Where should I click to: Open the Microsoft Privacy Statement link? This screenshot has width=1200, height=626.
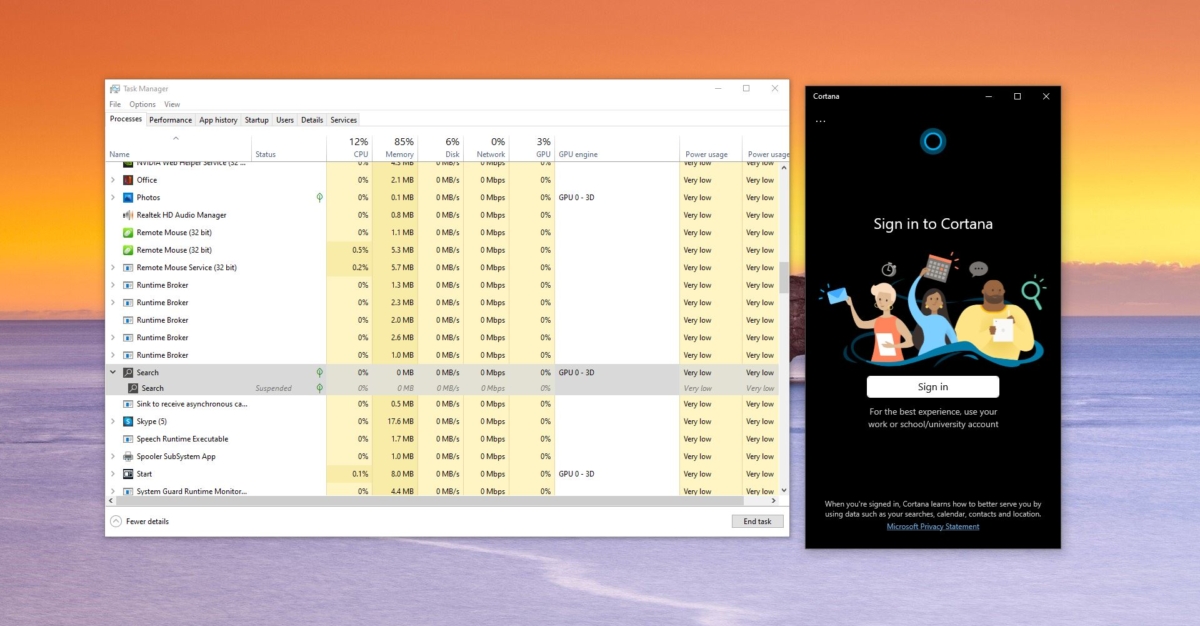[x=932, y=526]
